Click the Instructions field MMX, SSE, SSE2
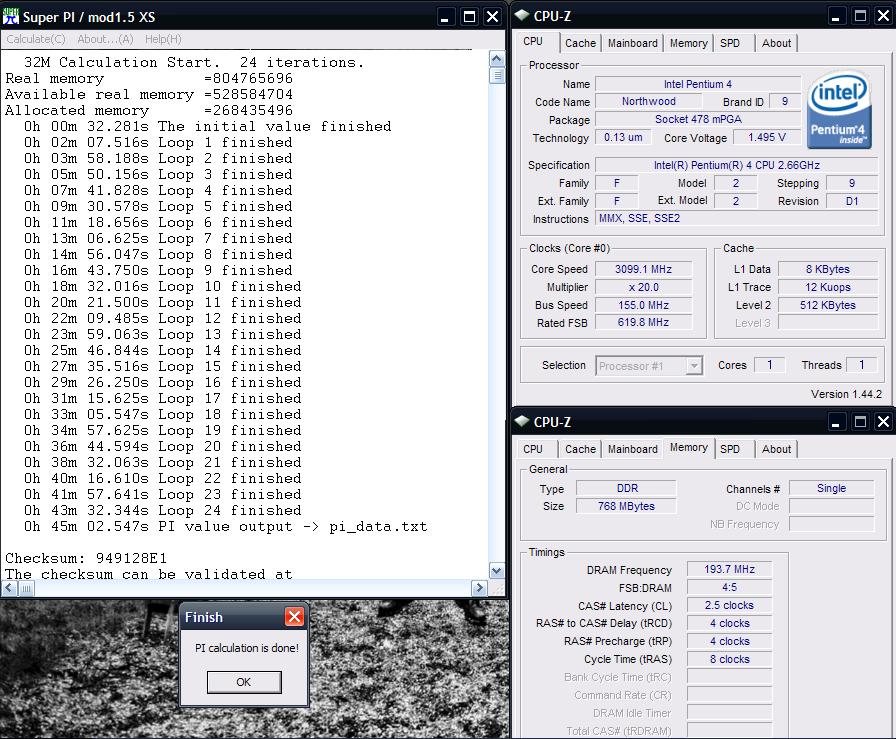896x739 pixels. click(x=737, y=218)
